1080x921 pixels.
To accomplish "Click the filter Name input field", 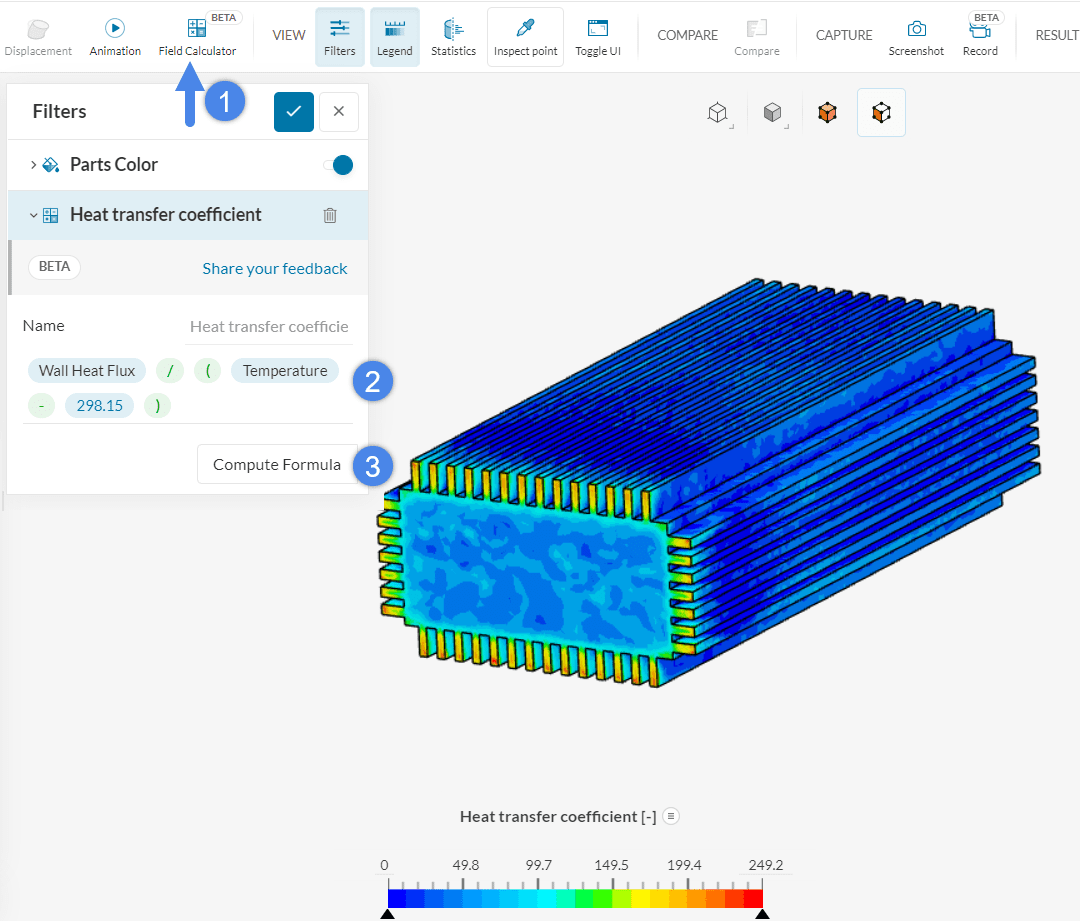I will [268, 326].
